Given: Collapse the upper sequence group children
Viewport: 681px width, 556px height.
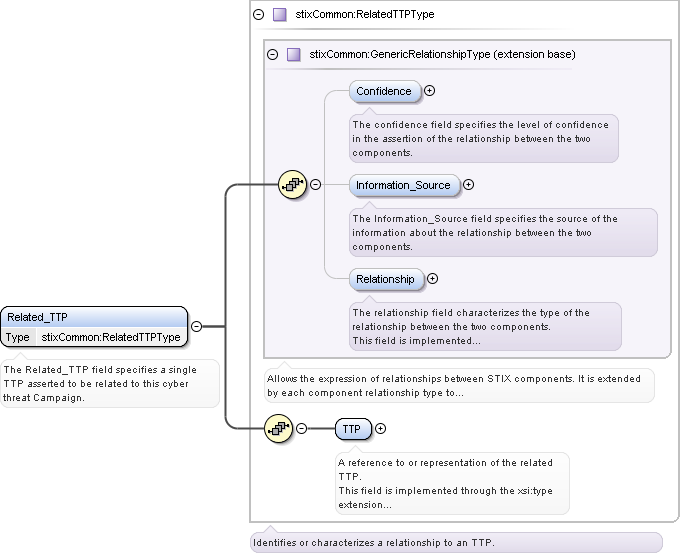Looking at the screenshot, I should [x=315, y=184].
